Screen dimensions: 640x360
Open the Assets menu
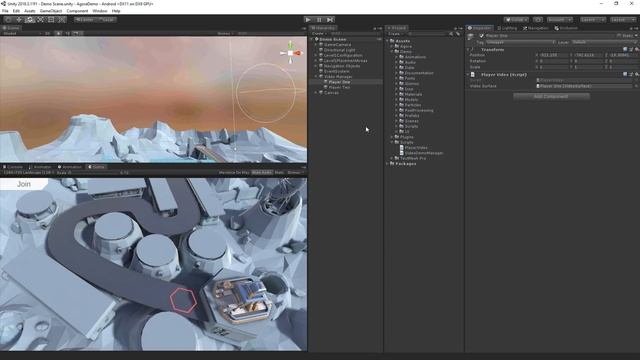click(x=29, y=11)
